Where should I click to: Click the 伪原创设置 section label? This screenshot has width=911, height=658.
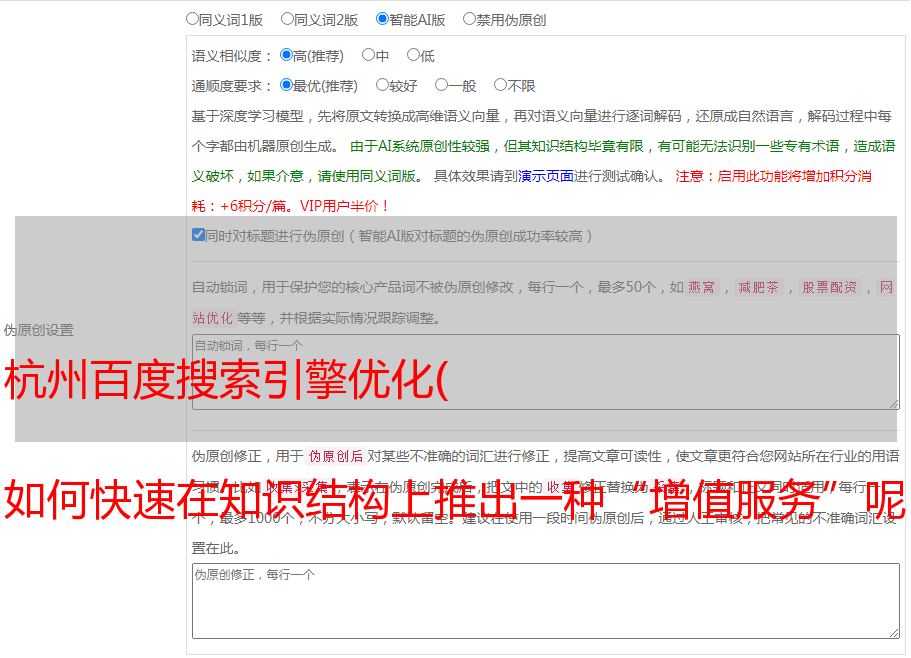point(39,330)
